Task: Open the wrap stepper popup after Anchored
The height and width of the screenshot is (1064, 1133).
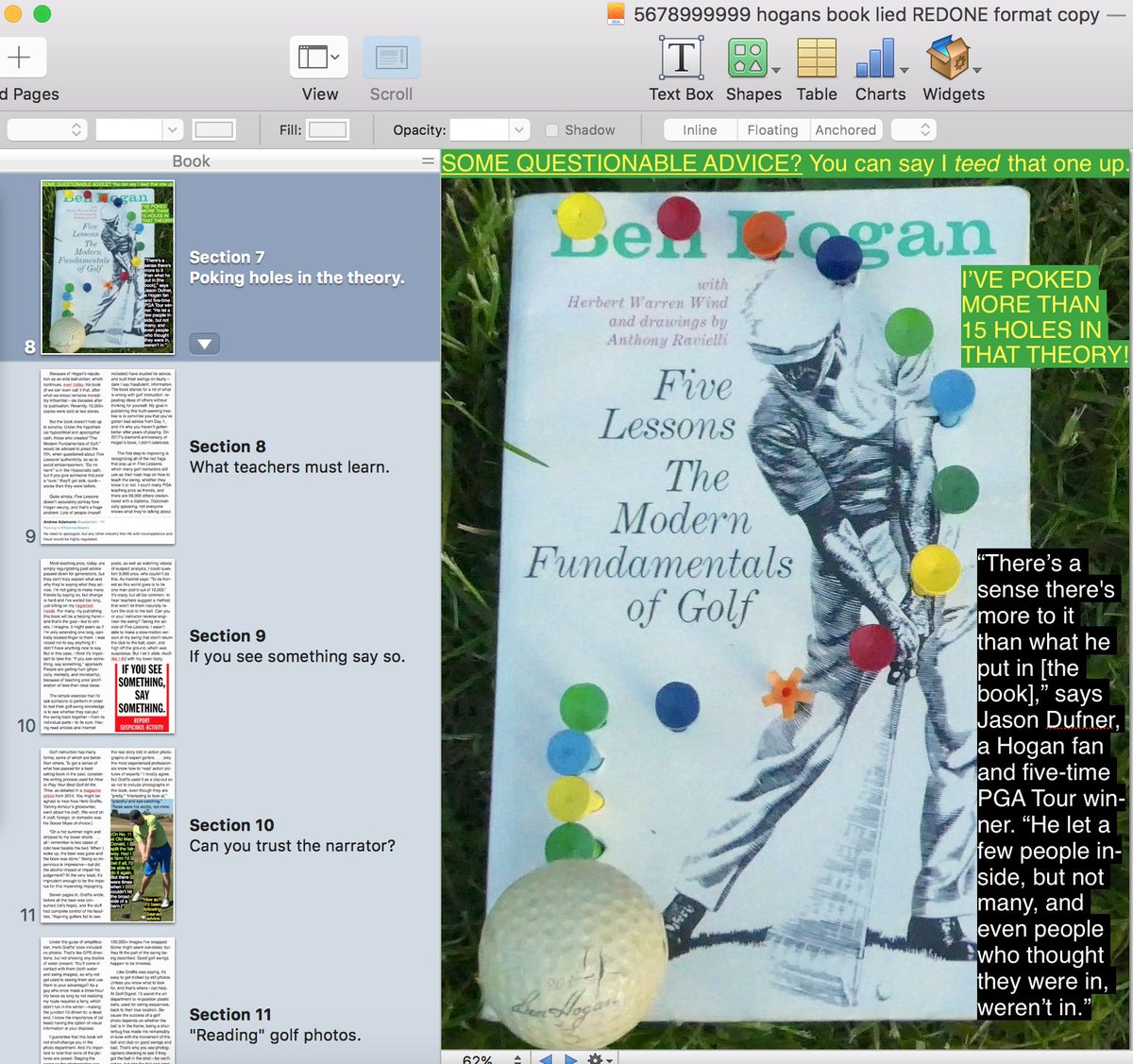Action: click(x=915, y=129)
